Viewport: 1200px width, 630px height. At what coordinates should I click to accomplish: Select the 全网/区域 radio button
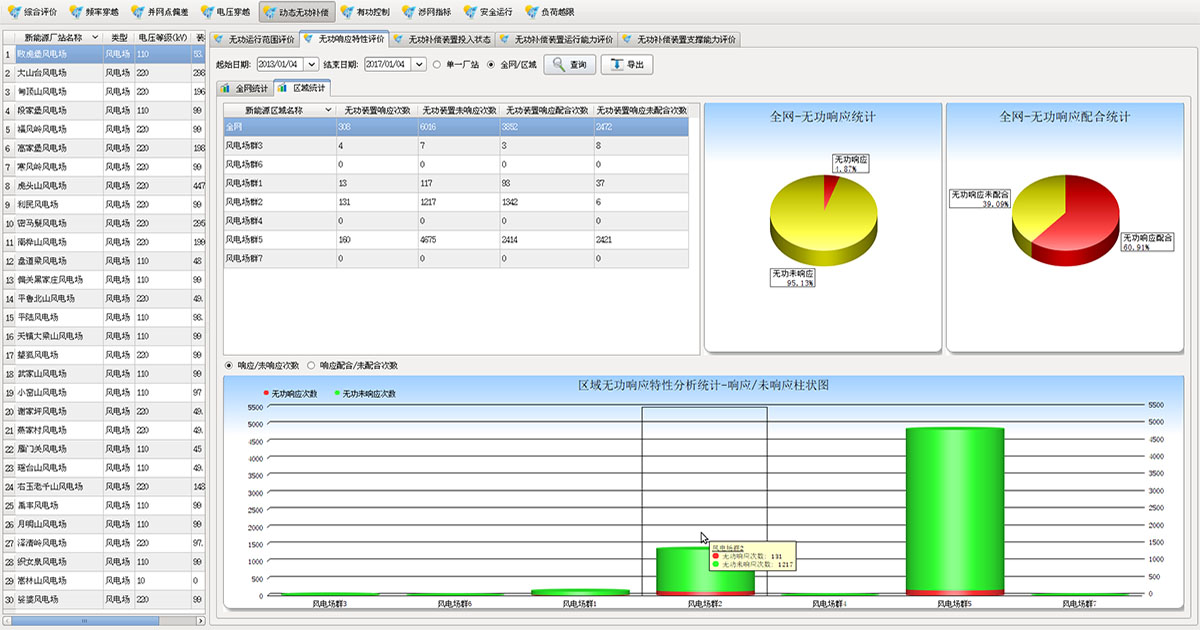(491, 65)
